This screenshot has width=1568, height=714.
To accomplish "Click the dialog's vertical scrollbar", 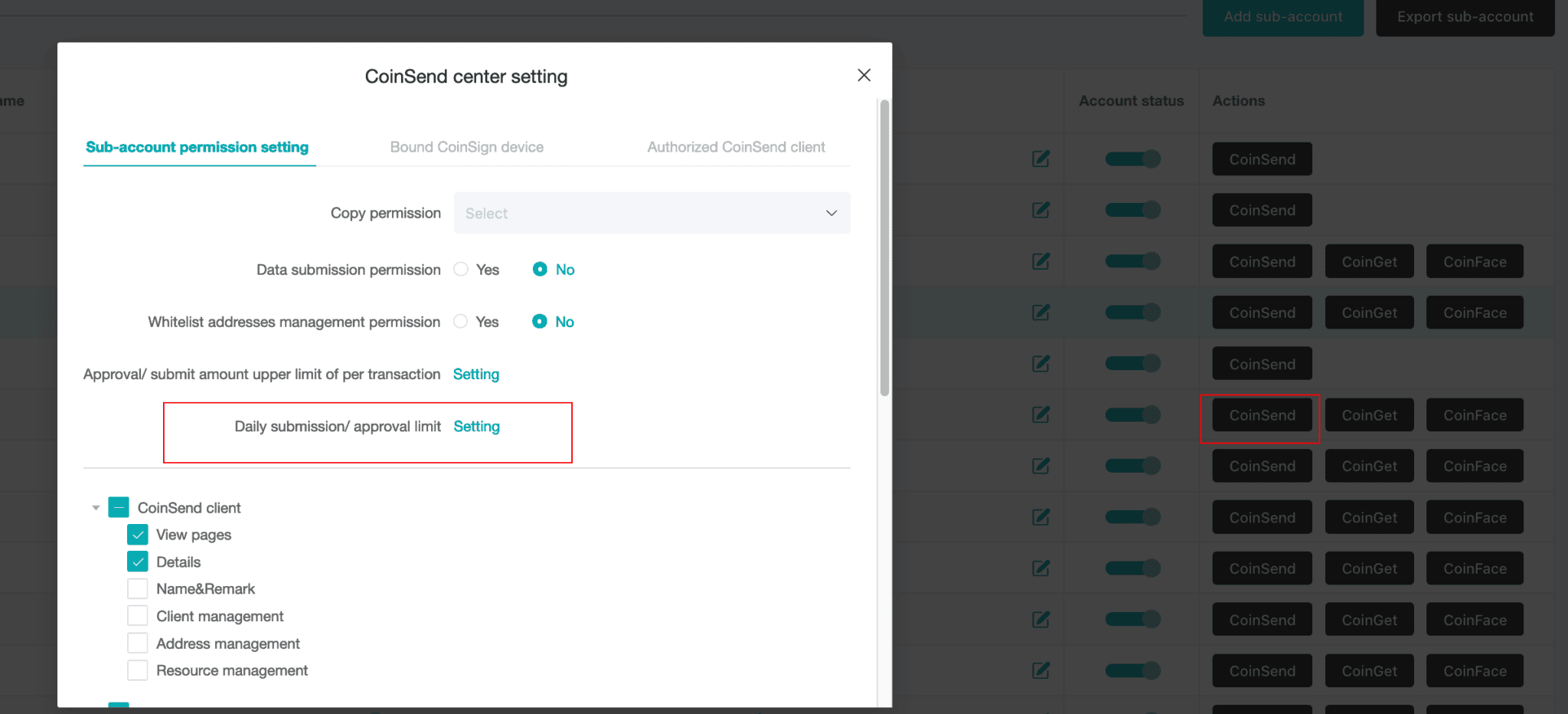I will pos(884,247).
